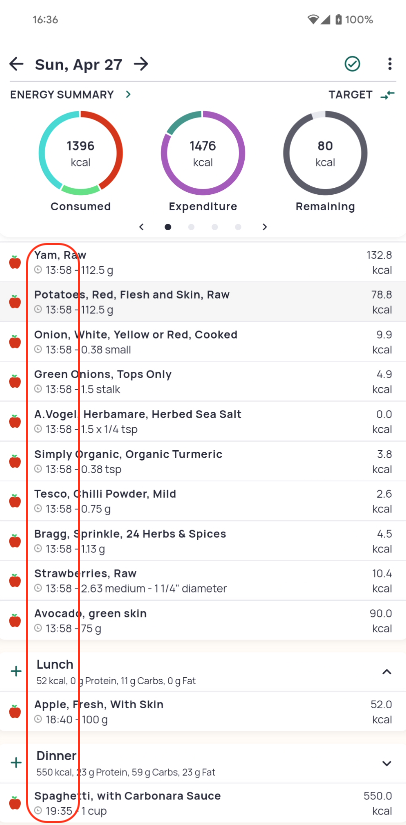The image size is (406, 825).
Task: Show previous summary page with left chevron
Action: click(x=141, y=227)
